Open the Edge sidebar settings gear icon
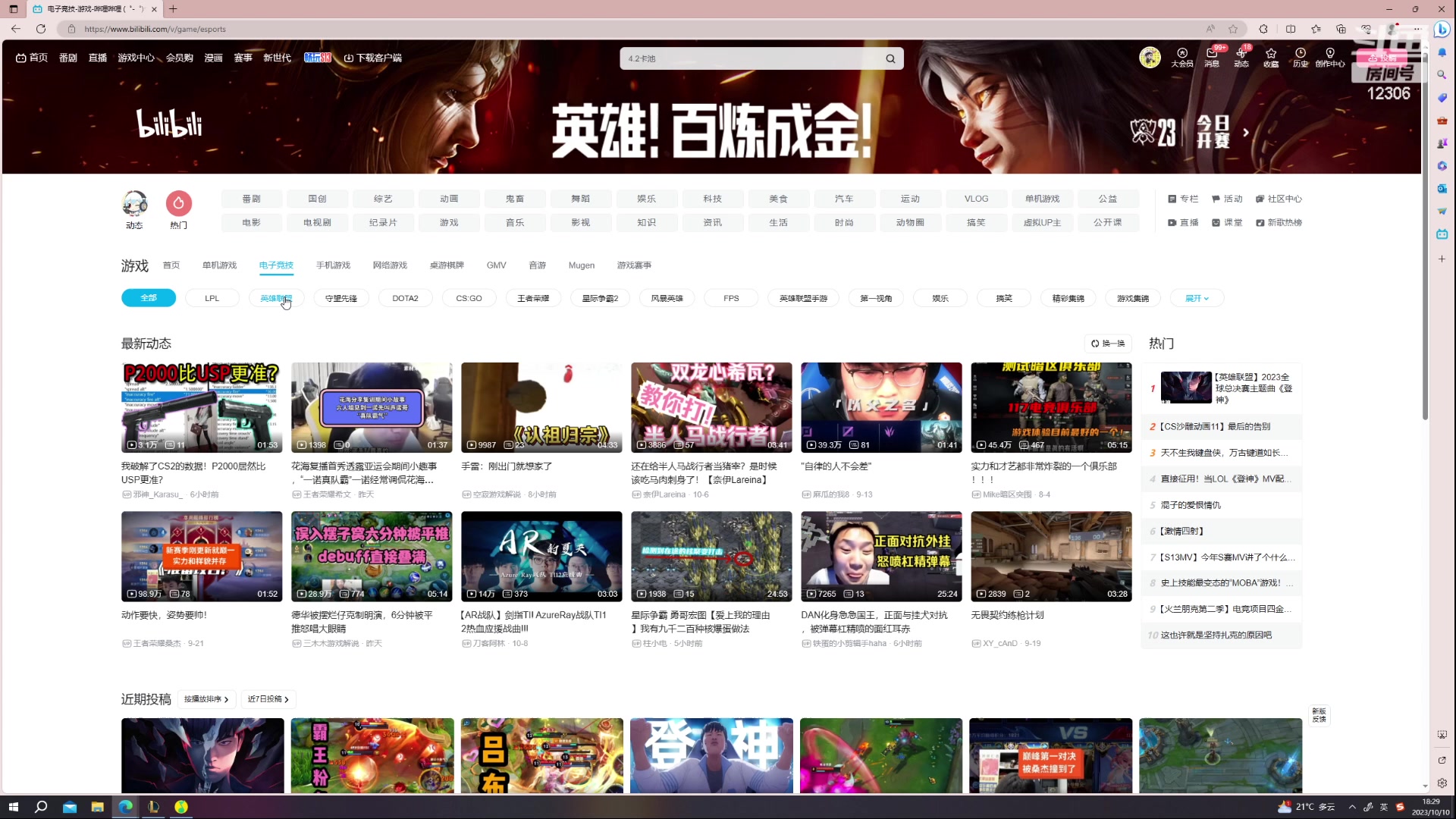The height and width of the screenshot is (819, 1456). [1442, 783]
